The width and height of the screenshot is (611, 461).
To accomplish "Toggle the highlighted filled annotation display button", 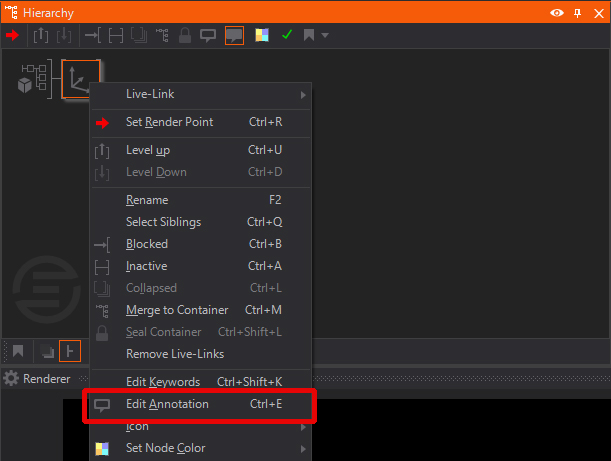I will click(234, 35).
